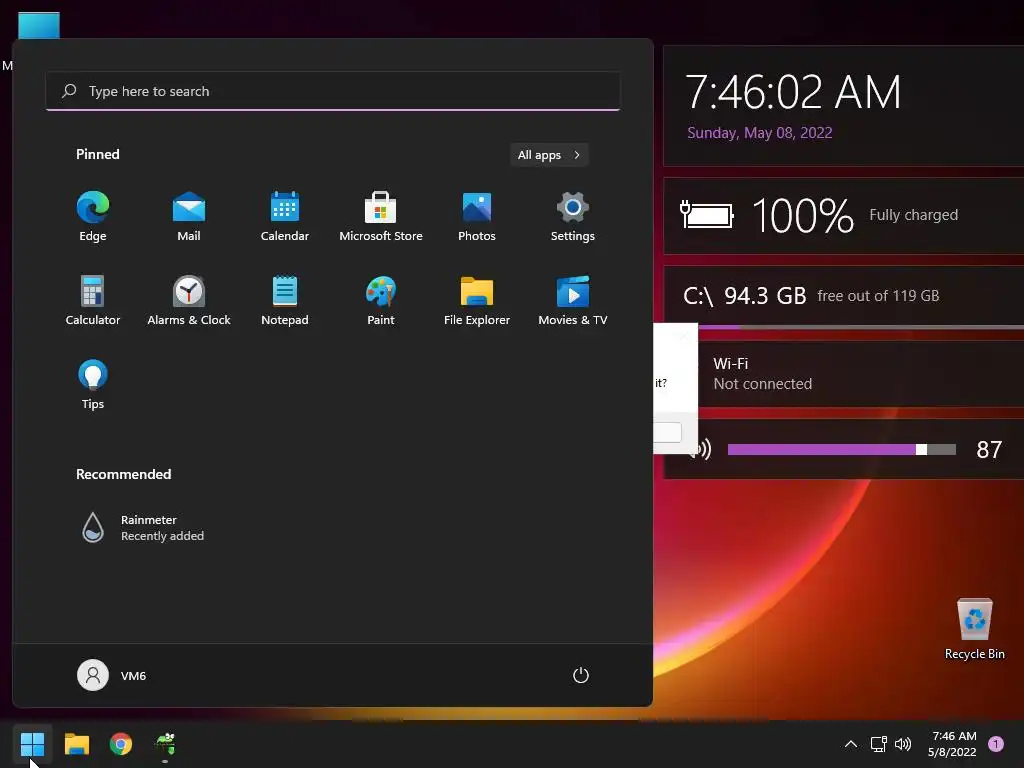Image resolution: width=1024 pixels, height=768 pixels.
Task: Click the Sunday, May 08, 2022 date
Action: click(760, 133)
